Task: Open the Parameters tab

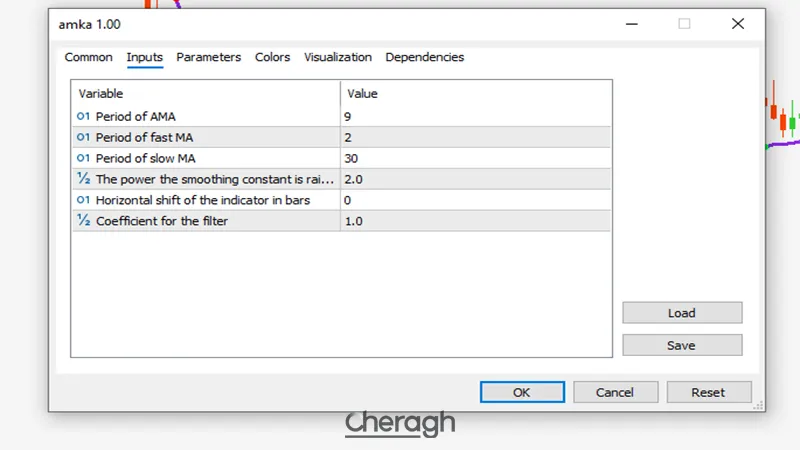Action: (208, 58)
